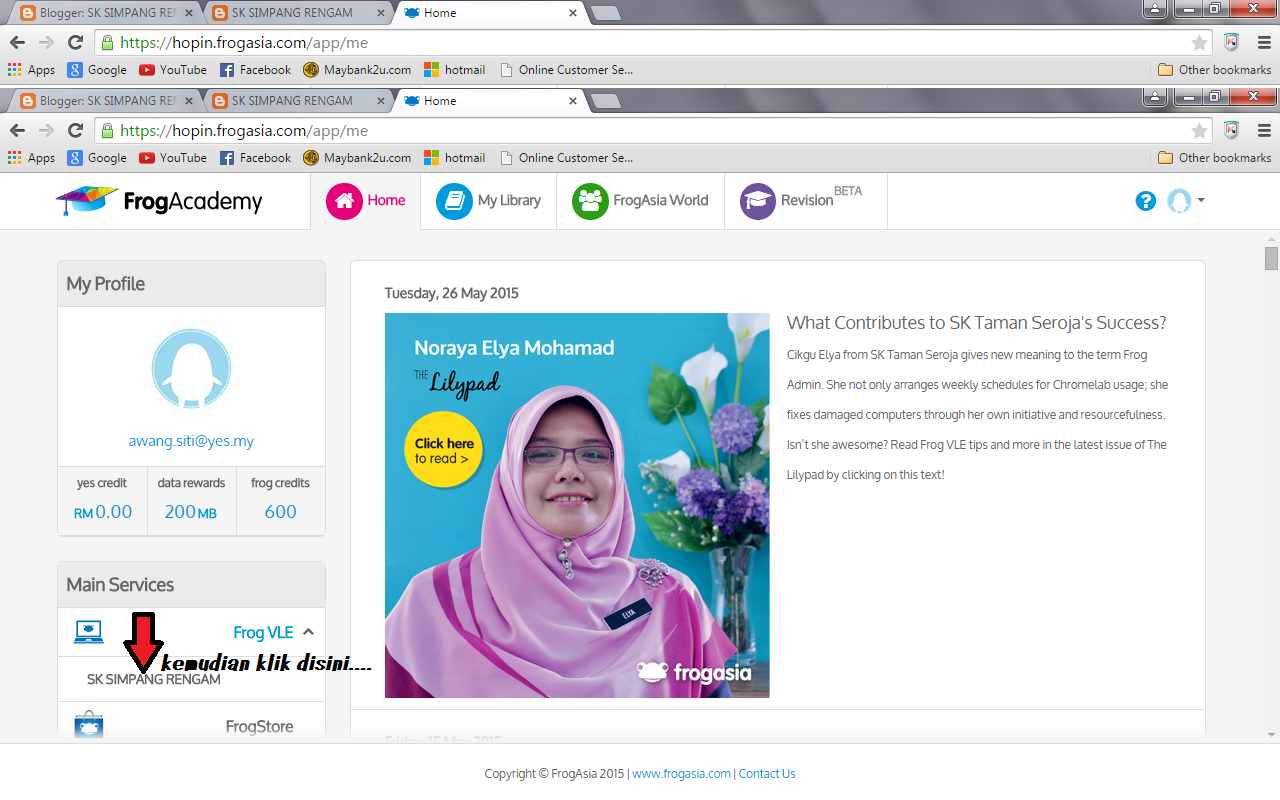
Task: Open hotmail bookmark in the lower bookmarks bar
Action: coord(455,158)
